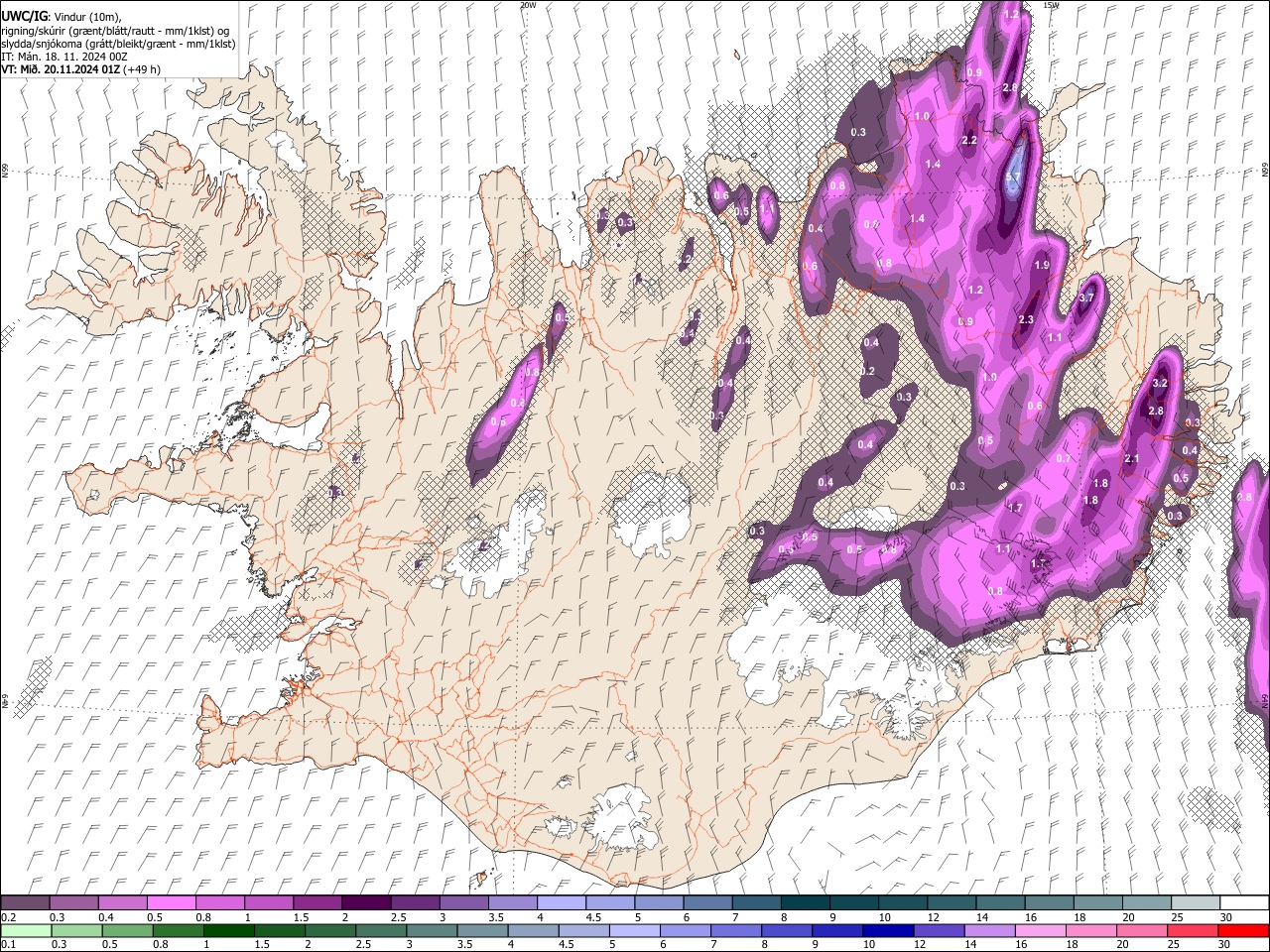This screenshot has width=1270, height=952.
Task: Select the dark purple 0.2 swatch, upper legend
Action: [x=25, y=903]
